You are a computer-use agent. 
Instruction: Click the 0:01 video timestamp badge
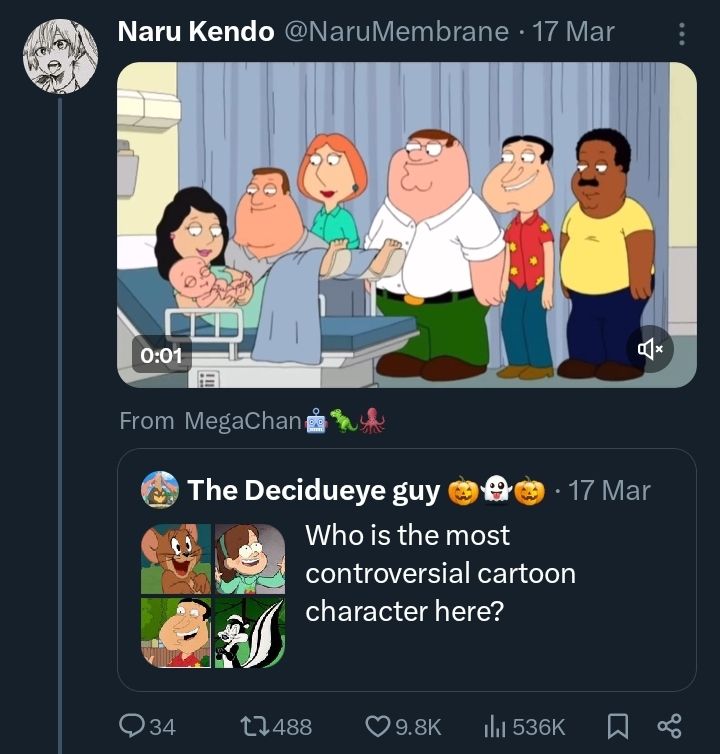(161, 354)
